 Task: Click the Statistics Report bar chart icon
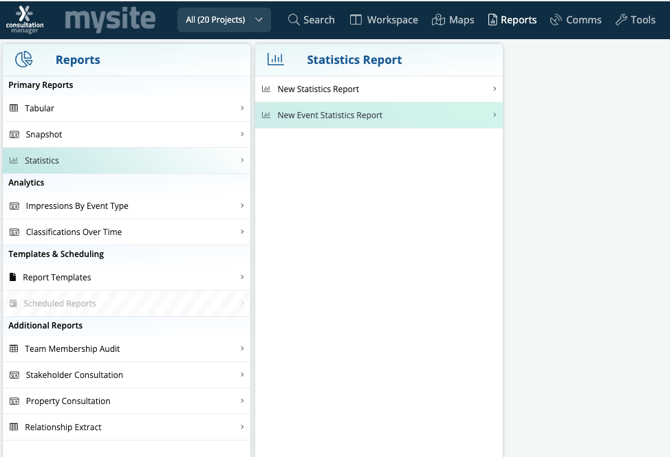click(275, 59)
